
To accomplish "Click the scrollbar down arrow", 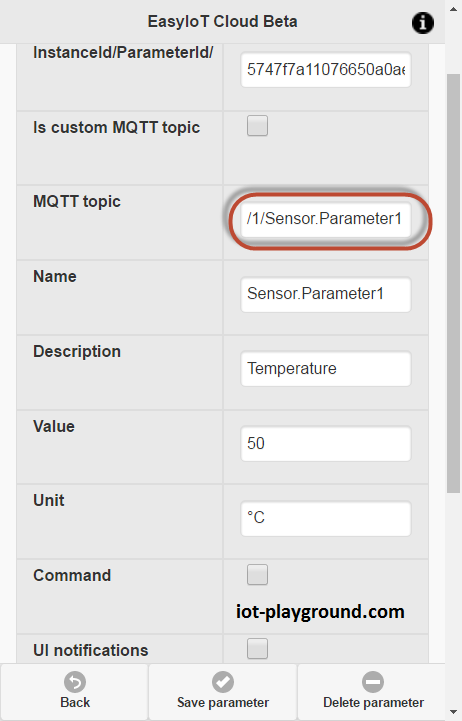I will click(x=454, y=713).
